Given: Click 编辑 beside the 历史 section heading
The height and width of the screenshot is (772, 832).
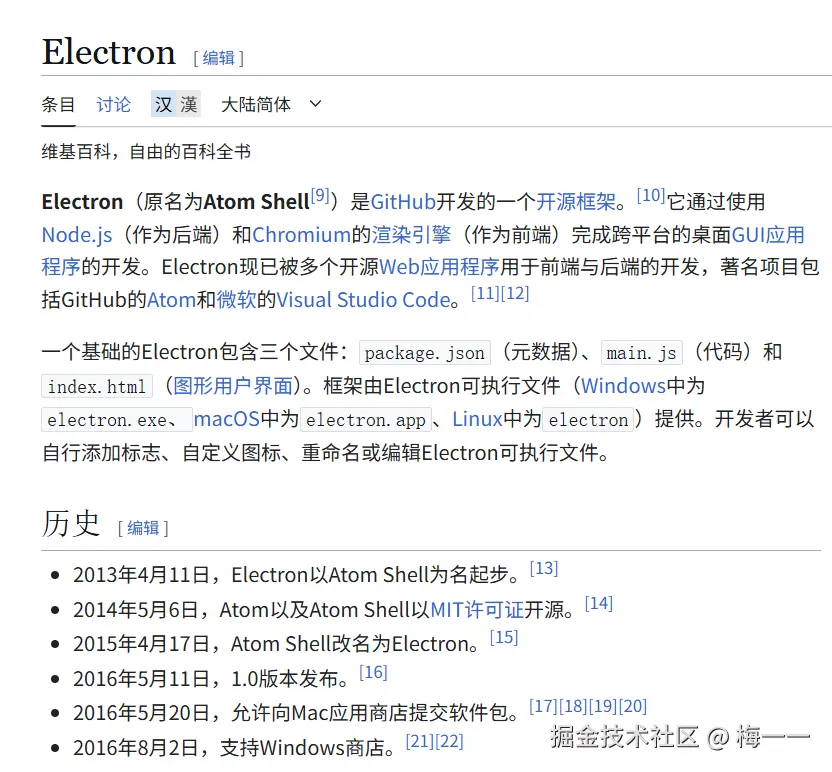Looking at the screenshot, I should (x=143, y=528).
